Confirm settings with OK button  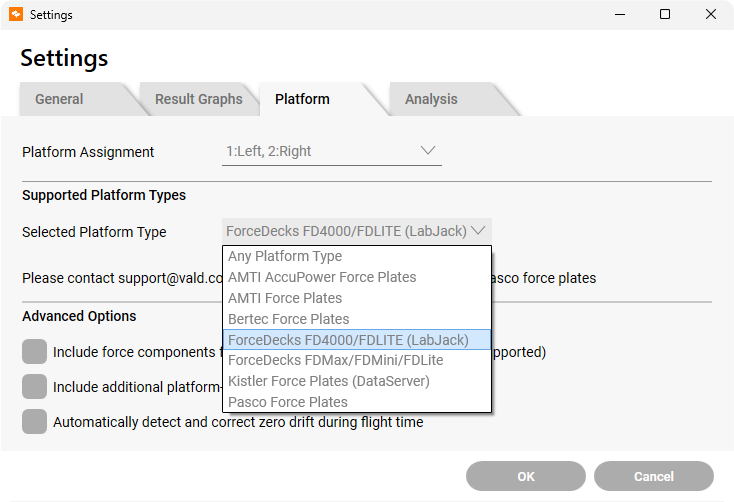pos(526,476)
